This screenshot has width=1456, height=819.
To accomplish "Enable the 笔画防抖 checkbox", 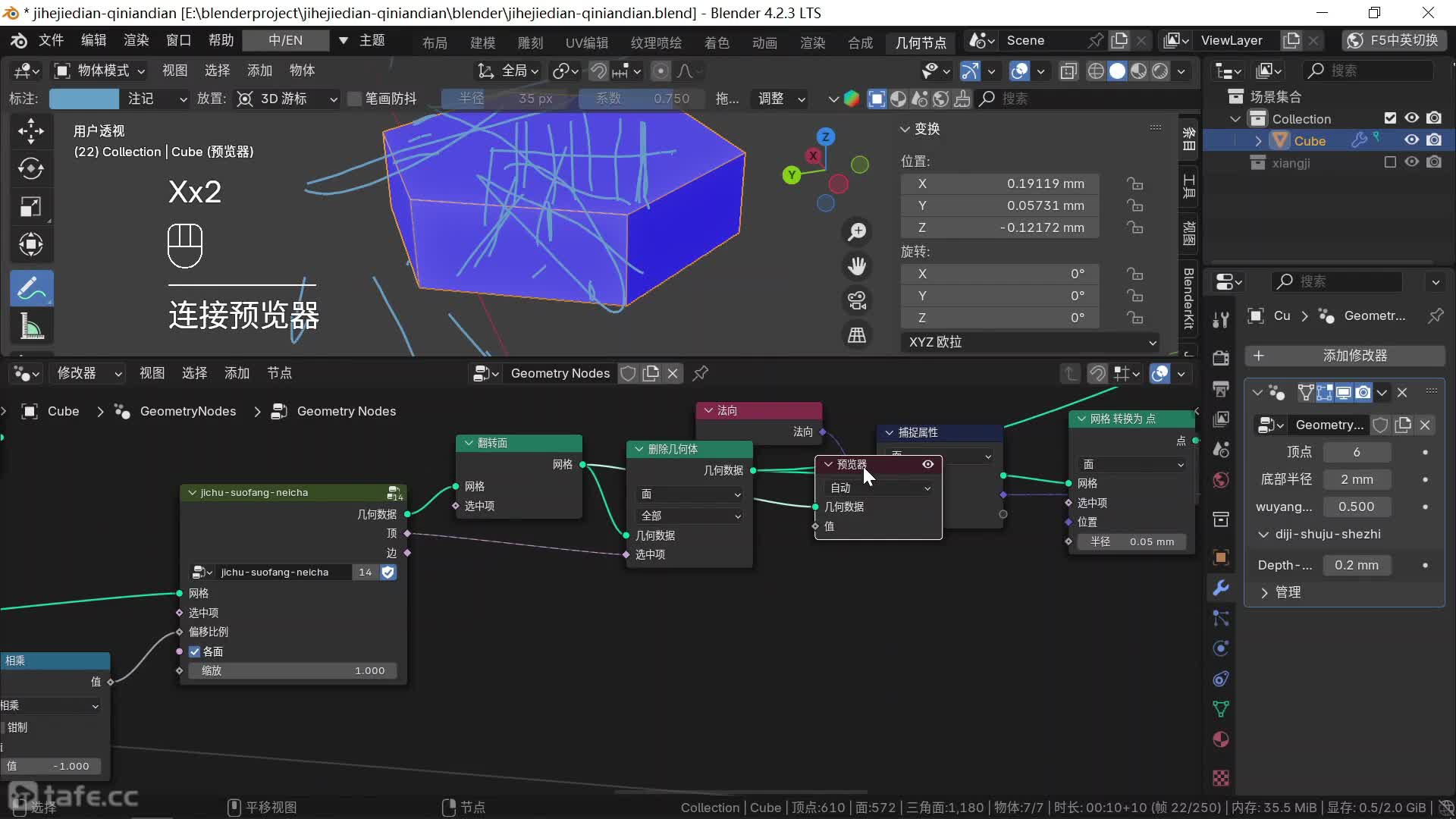I will coord(354,99).
